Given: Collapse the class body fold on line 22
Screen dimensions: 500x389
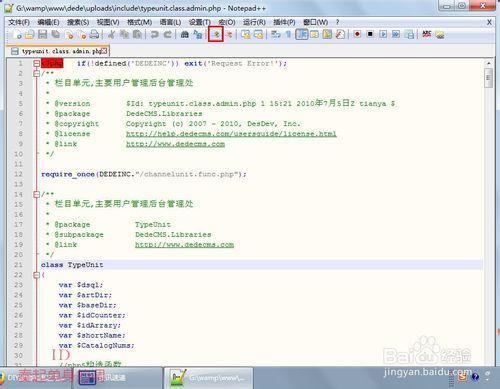Looking at the screenshot, I should [37, 275].
